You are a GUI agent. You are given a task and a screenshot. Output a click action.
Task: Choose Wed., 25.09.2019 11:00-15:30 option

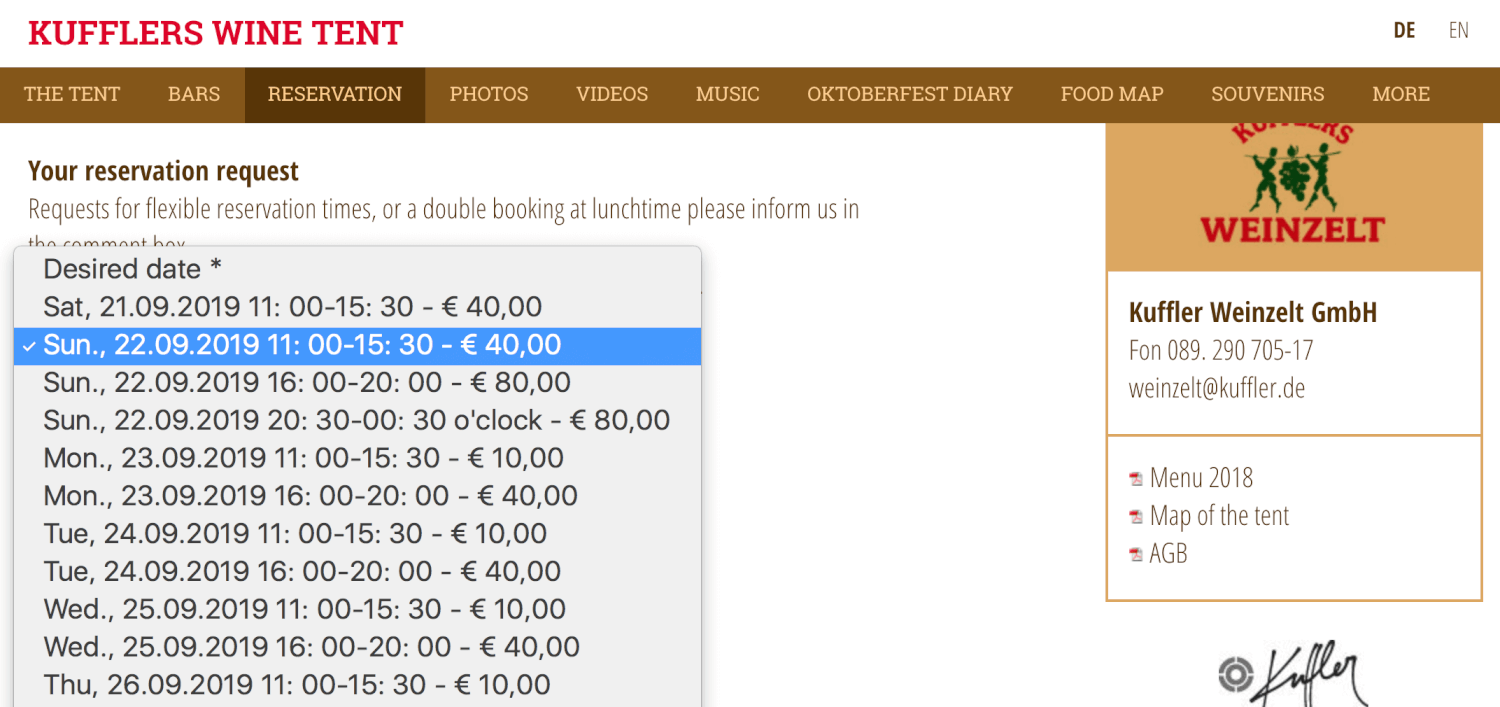click(357, 610)
